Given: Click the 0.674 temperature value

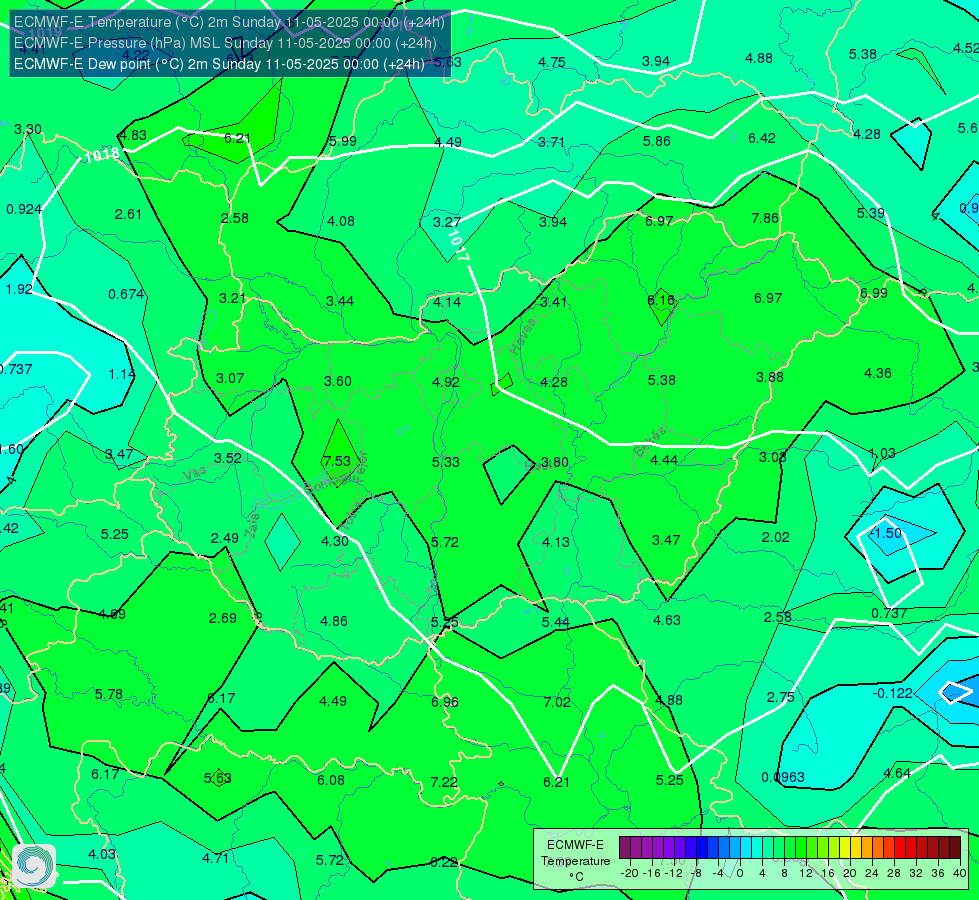Looking at the screenshot, I should 126,294.
